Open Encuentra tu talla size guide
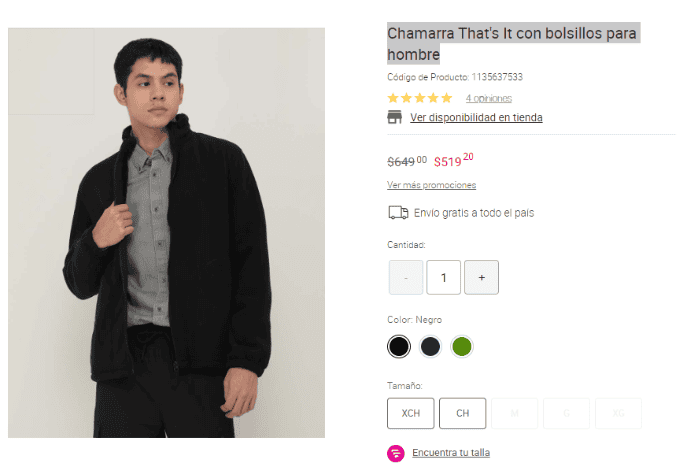 coord(451,452)
